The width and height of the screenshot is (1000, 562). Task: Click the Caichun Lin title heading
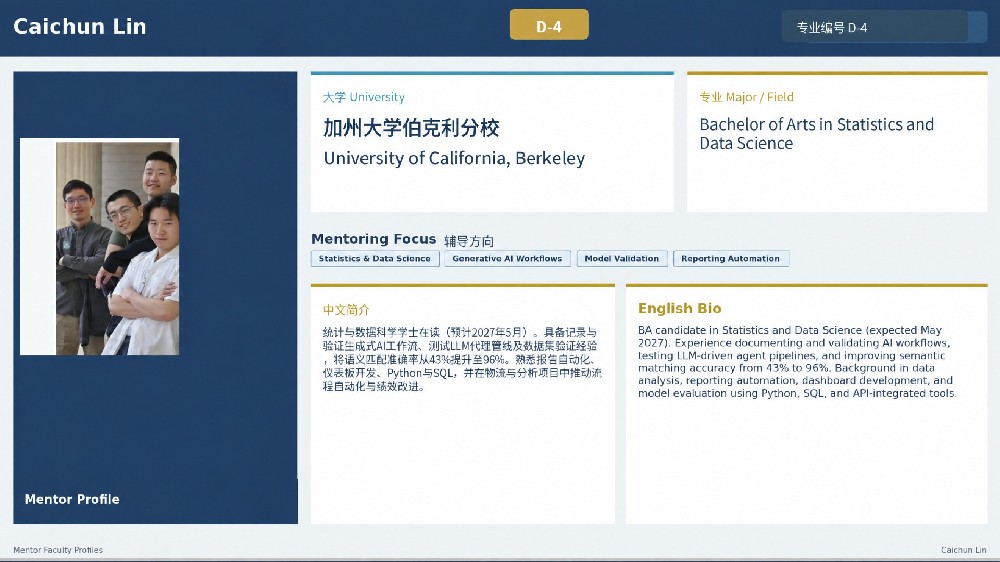[x=80, y=26]
